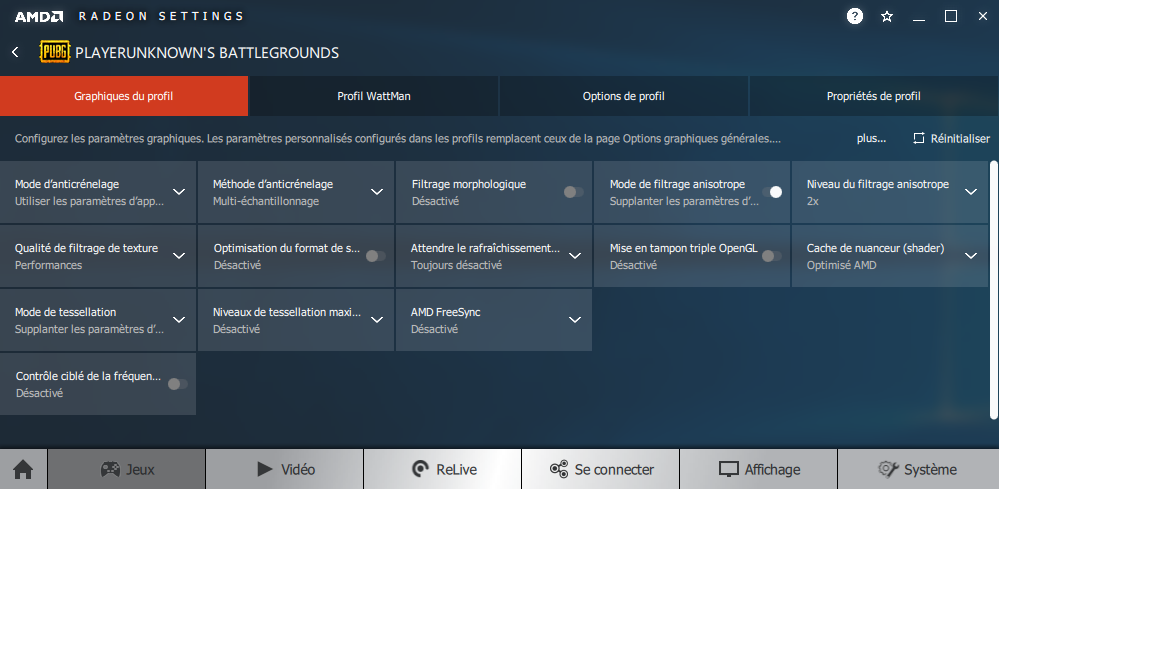Open the Affichage section
This screenshot has width=1152, height=648.
coord(759,469)
